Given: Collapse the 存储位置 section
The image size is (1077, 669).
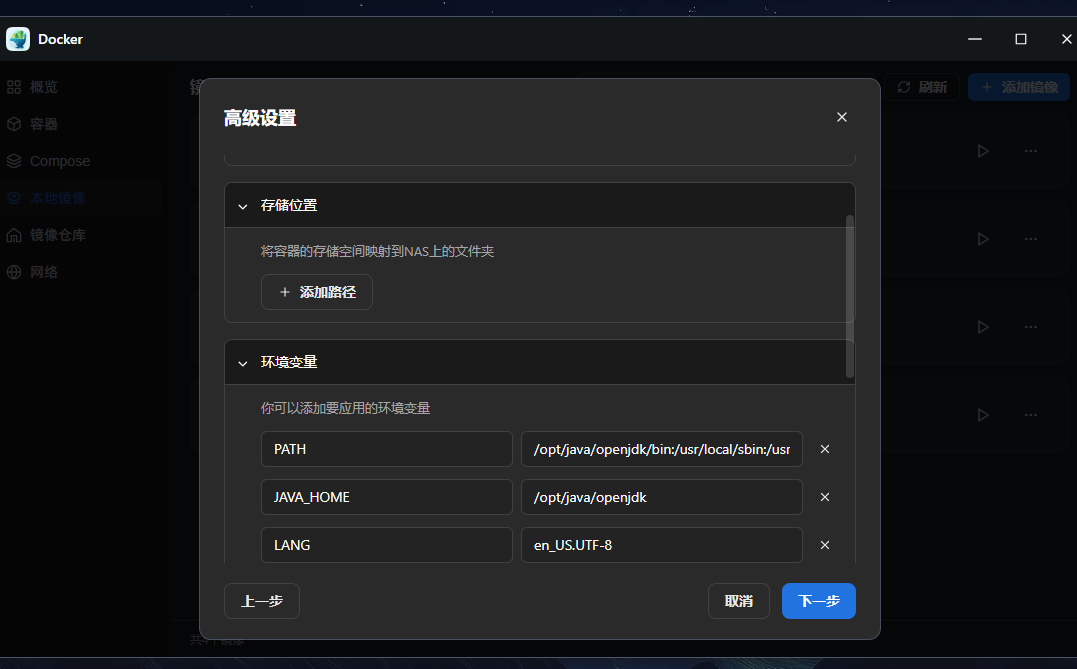Looking at the screenshot, I should click(x=242, y=206).
